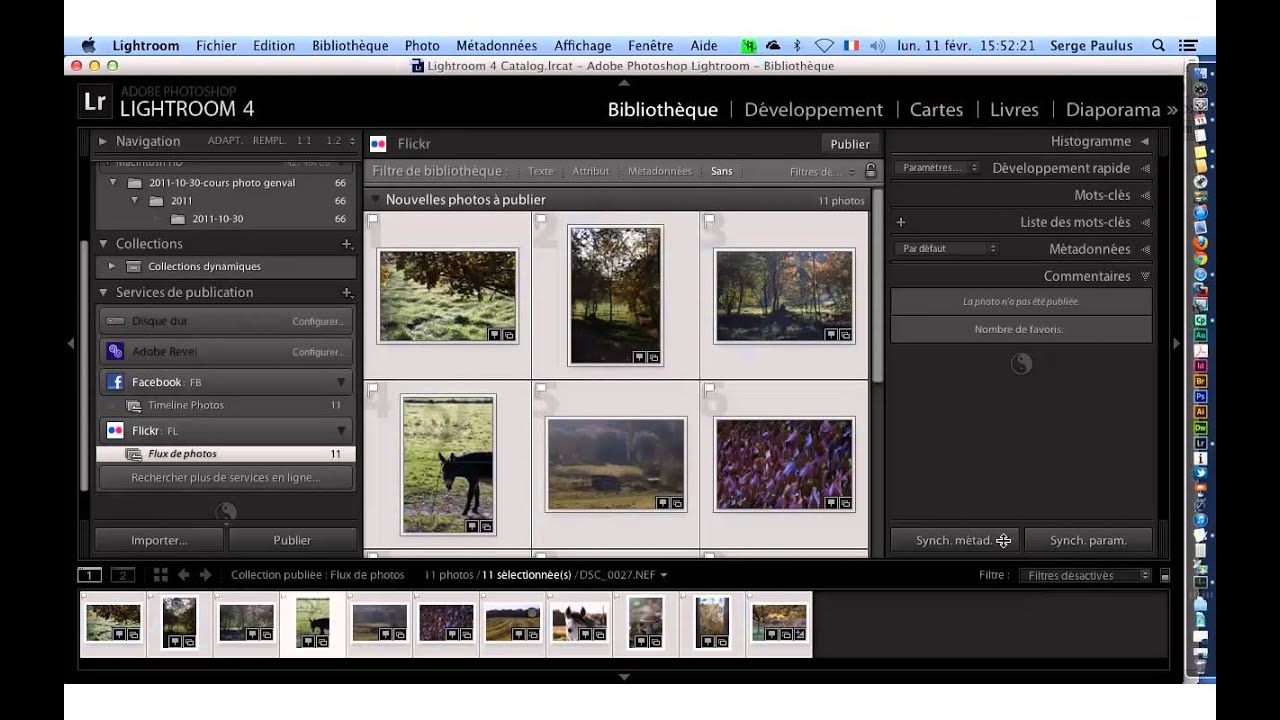Toggle the flag on the first grid photo
Viewport: 1280px width, 720px height.
tap(373, 219)
